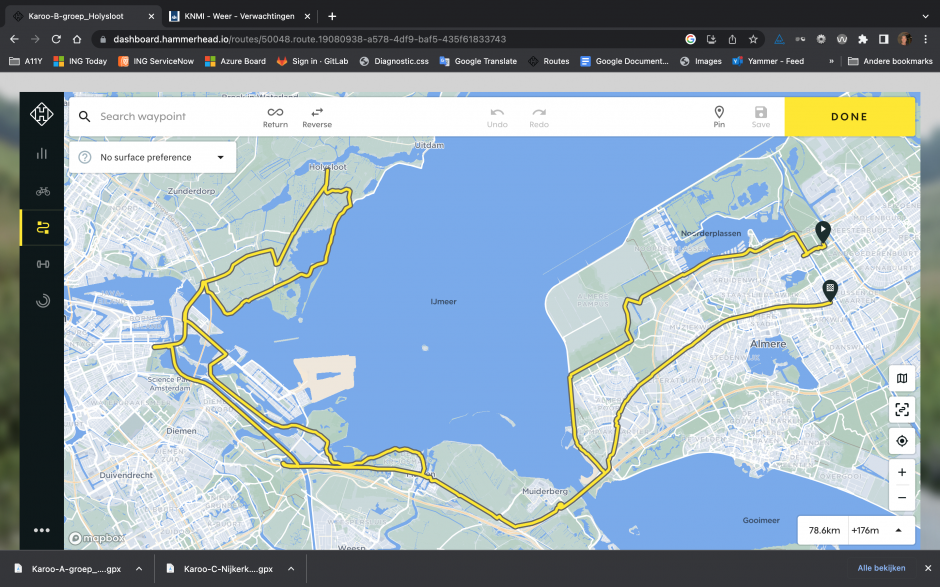Click the browser address bar URL
The width and height of the screenshot is (940, 587).
point(309,39)
